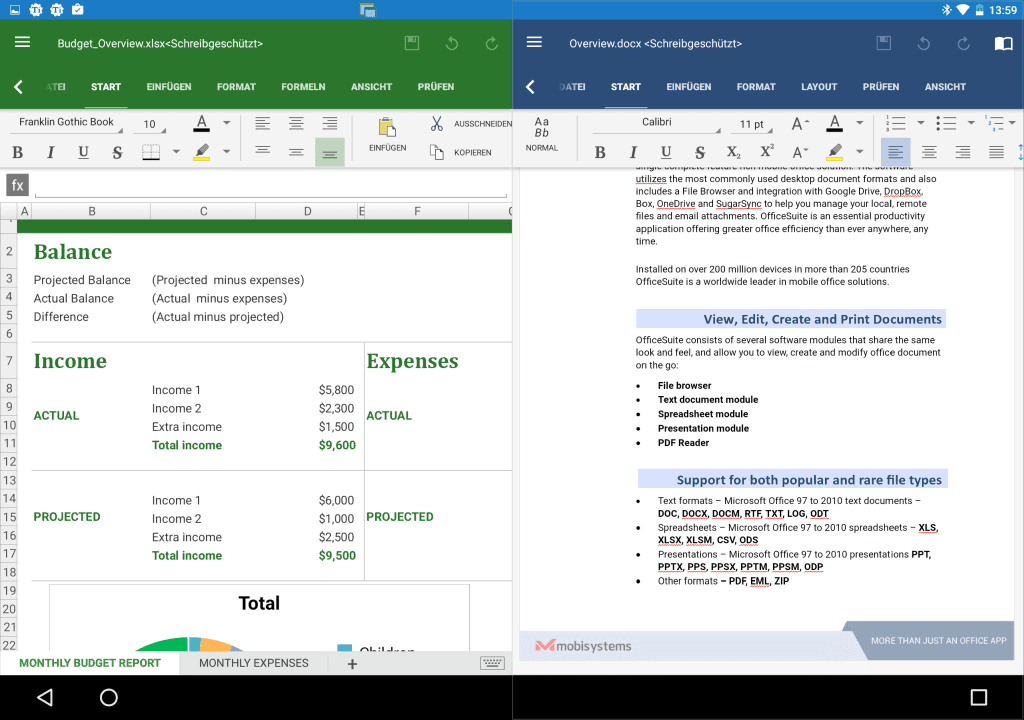
Task: Click the undo arrow in the spreadsheet title bar
Action: point(452,43)
